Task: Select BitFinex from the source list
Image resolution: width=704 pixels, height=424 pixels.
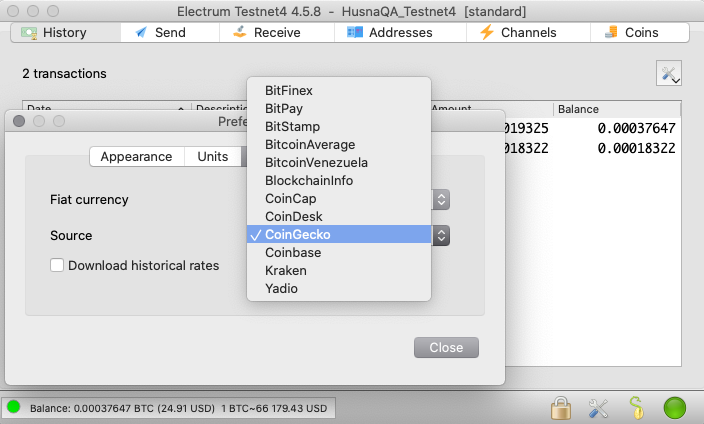Action: (339, 91)
